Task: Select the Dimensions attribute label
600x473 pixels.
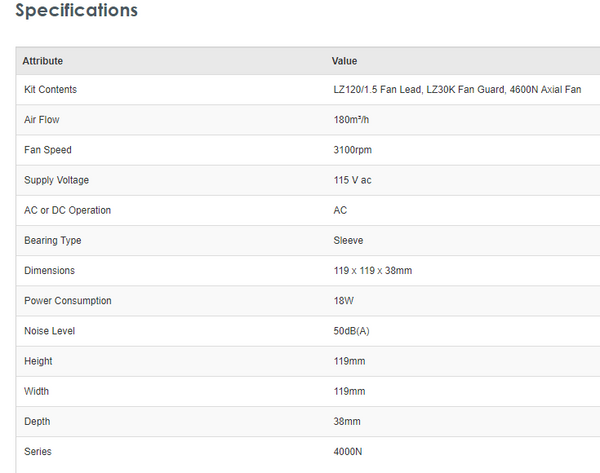Action: tap(49, 270)
